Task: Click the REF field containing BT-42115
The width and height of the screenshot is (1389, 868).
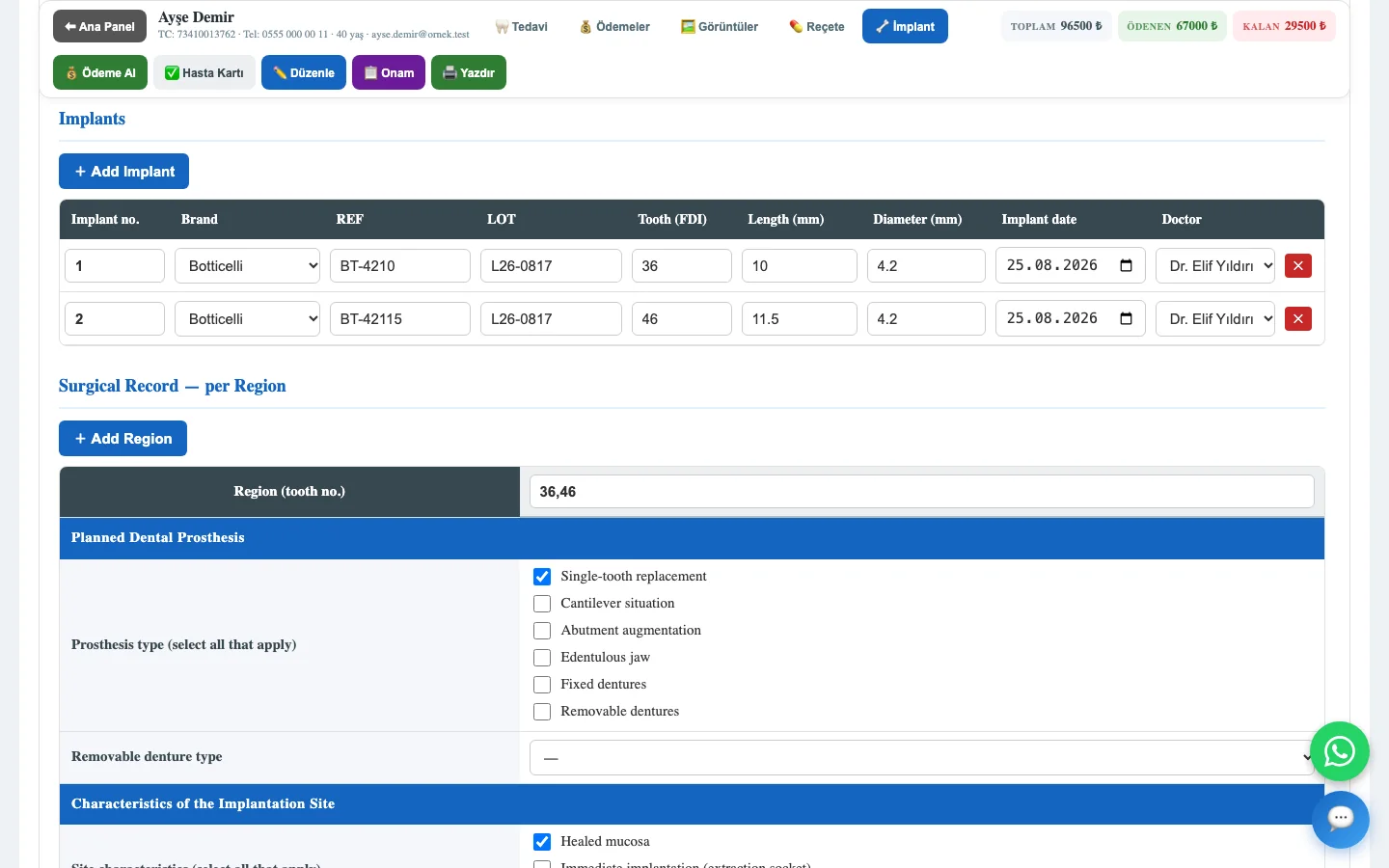Action: (x=400, y=319)
